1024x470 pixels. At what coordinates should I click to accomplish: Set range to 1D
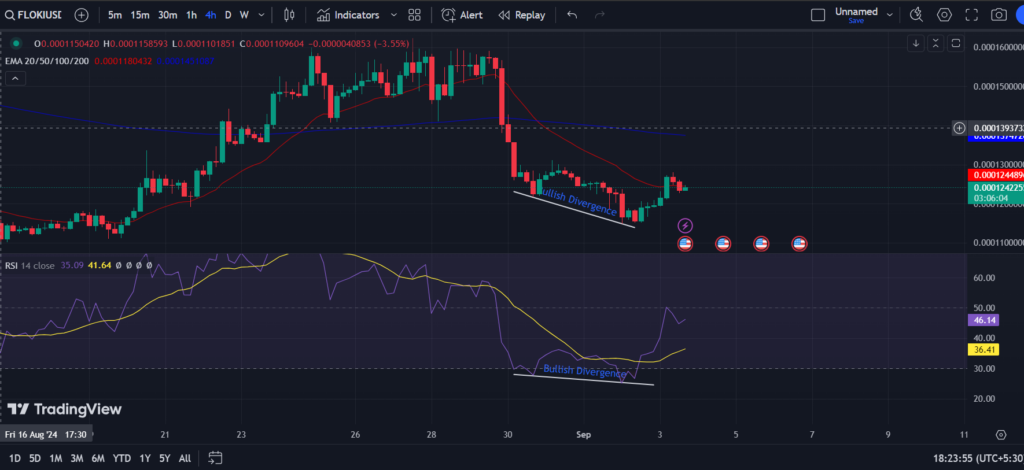coord(14,458)
